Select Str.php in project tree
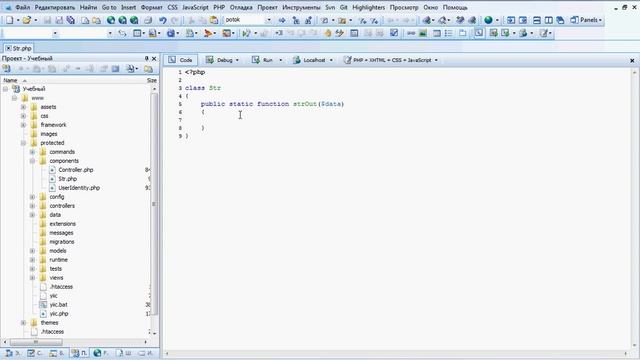Image resolution: width=640 pixels, height=360 pixels. click(x=67, y=179)
